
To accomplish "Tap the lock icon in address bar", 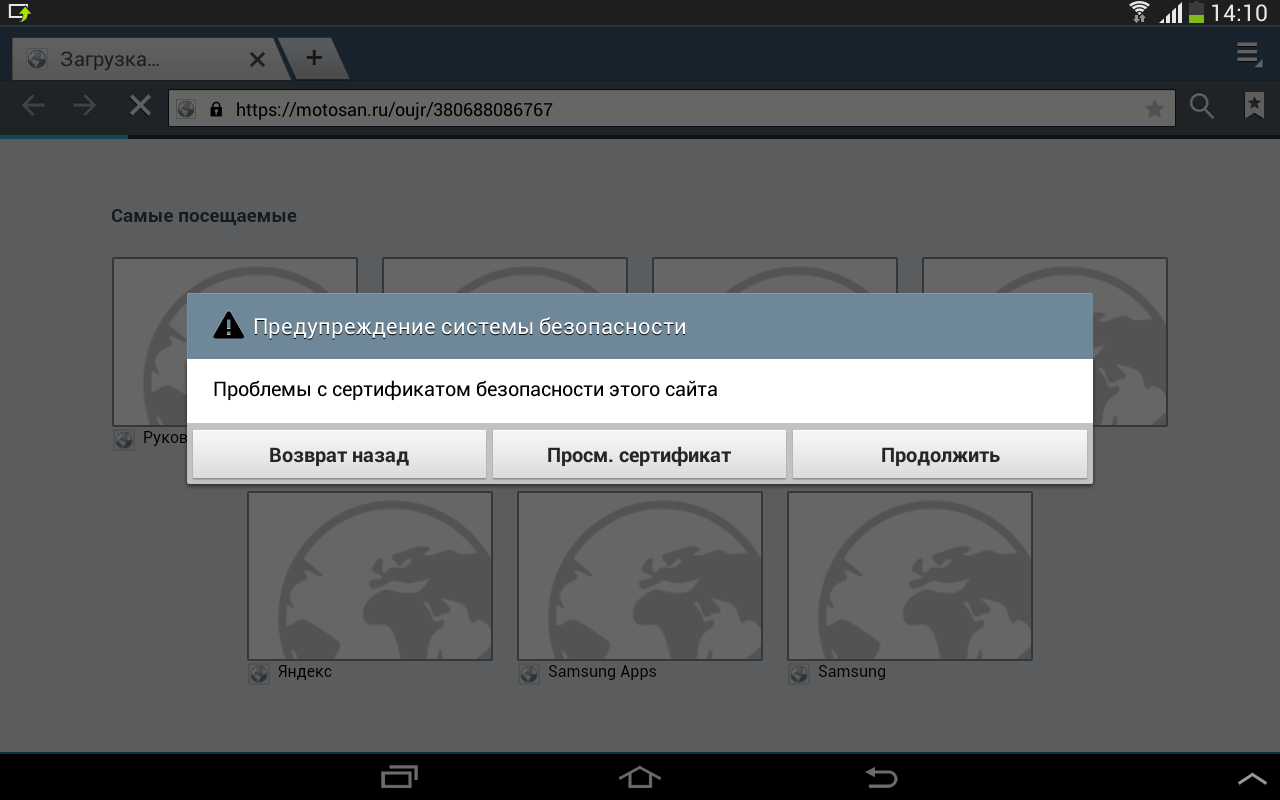I will point(215,109).
